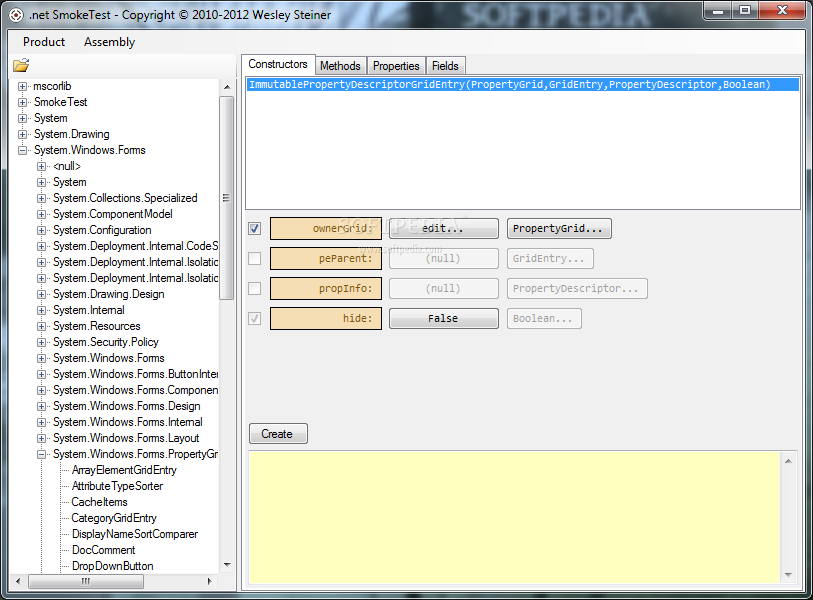Collapse the System.Windows.Forms assembly node

coord(22,150)
